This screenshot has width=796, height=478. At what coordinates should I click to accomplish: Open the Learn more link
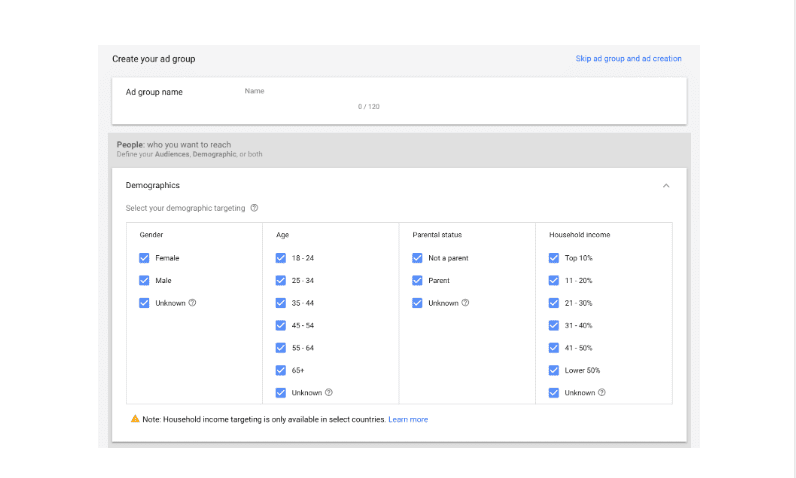coord(408,419)
